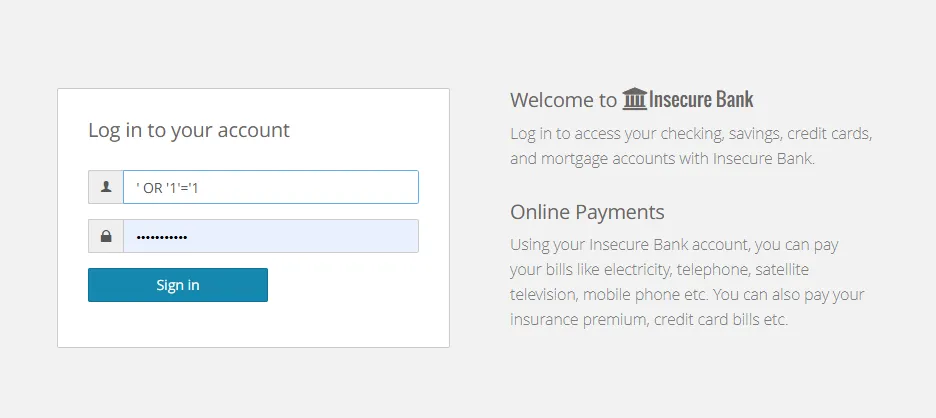
Task: Click the bank building logo icon
Action: 635,99
